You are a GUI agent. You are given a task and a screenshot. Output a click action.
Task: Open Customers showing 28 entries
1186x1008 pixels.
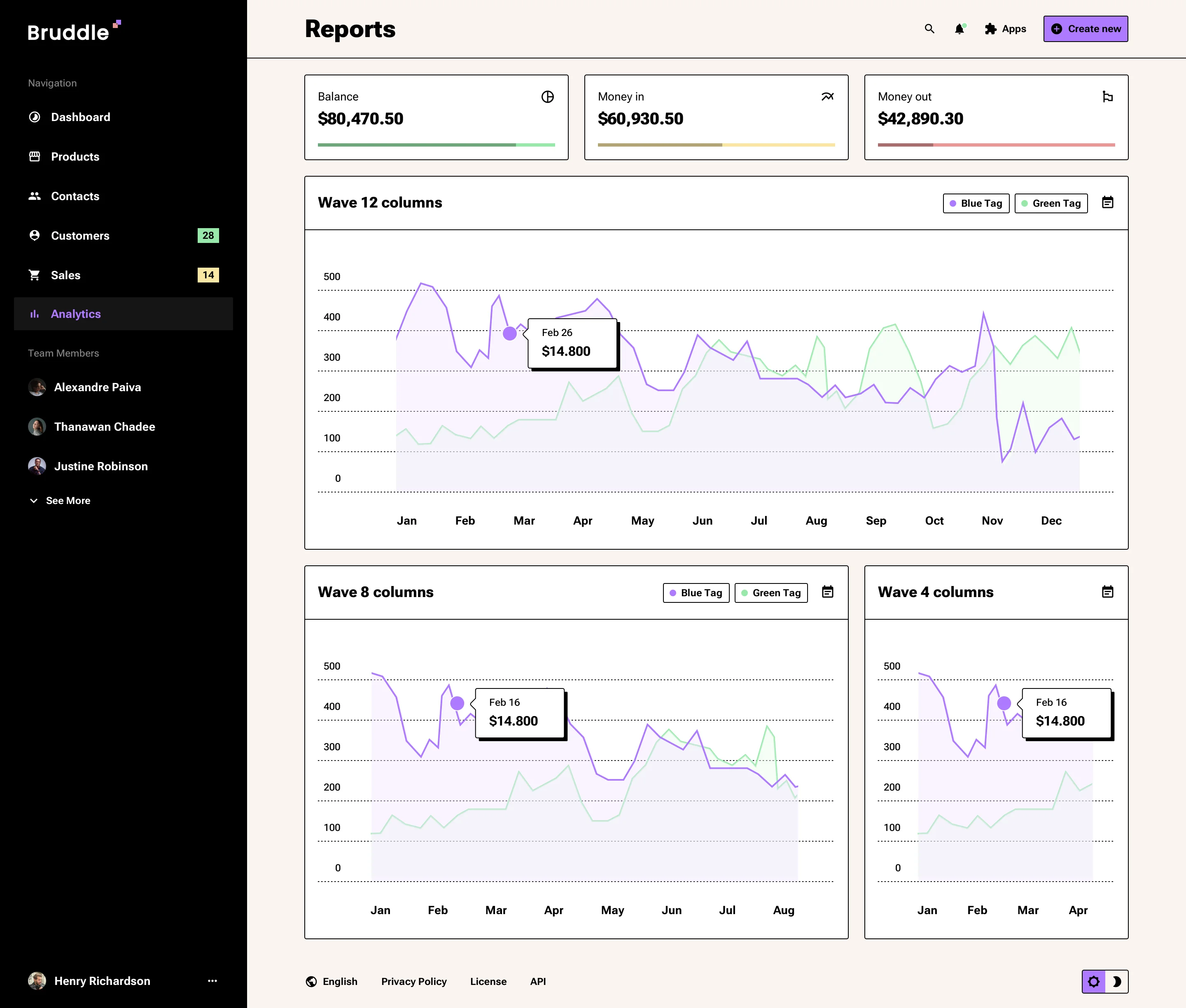(x=80, y=236)
